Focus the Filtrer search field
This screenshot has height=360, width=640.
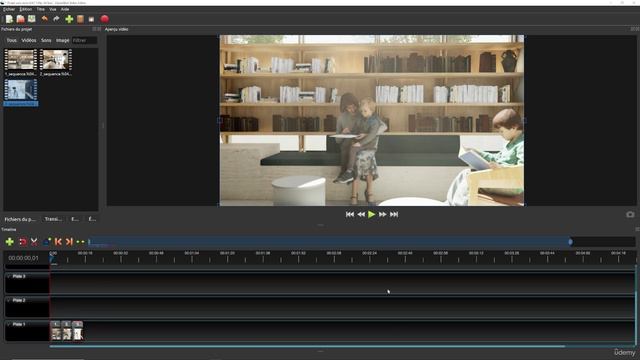pyautogui.click(x=84, y=40)
